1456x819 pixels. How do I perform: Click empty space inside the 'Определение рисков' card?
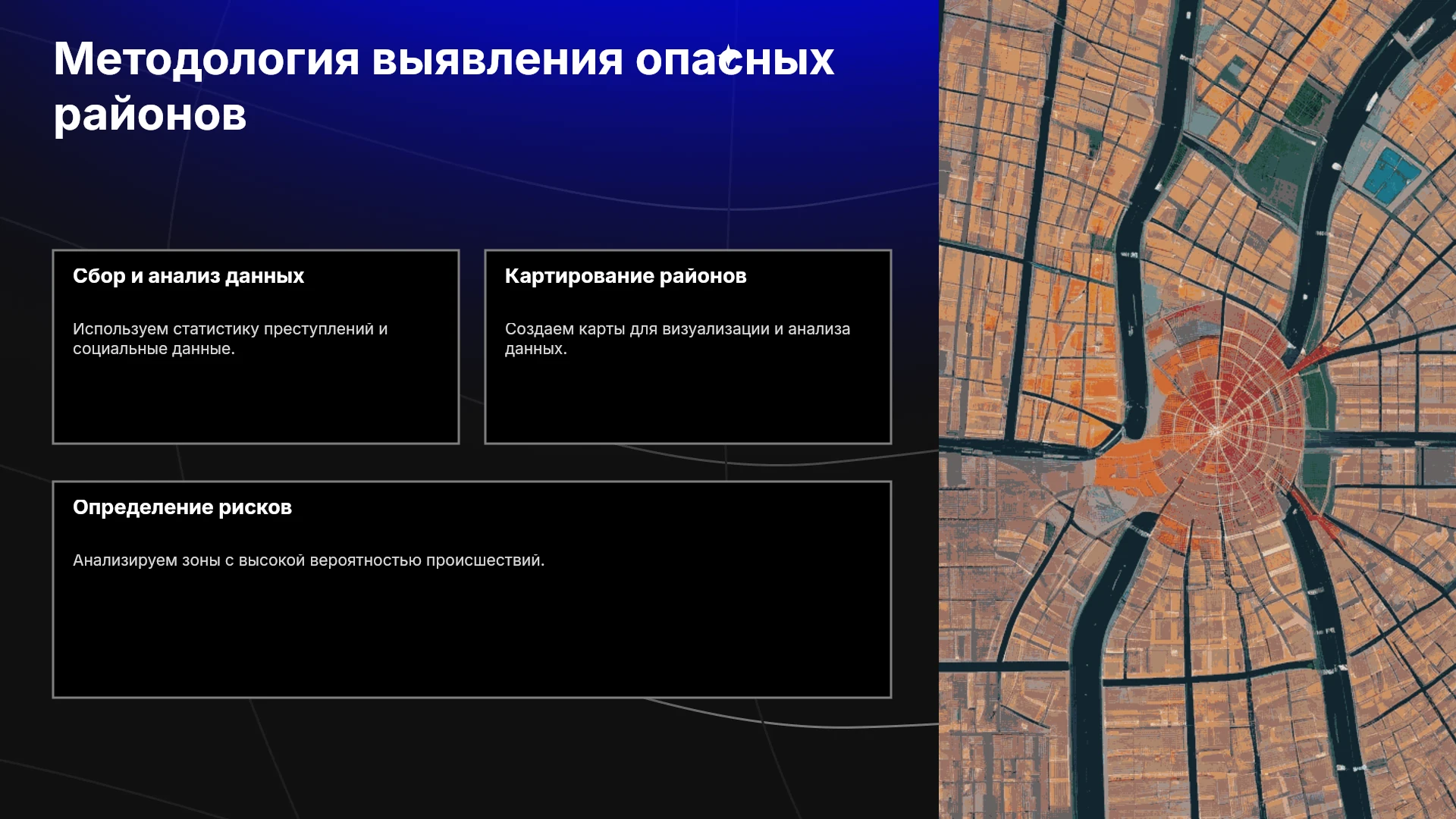(x=472, y=637)
